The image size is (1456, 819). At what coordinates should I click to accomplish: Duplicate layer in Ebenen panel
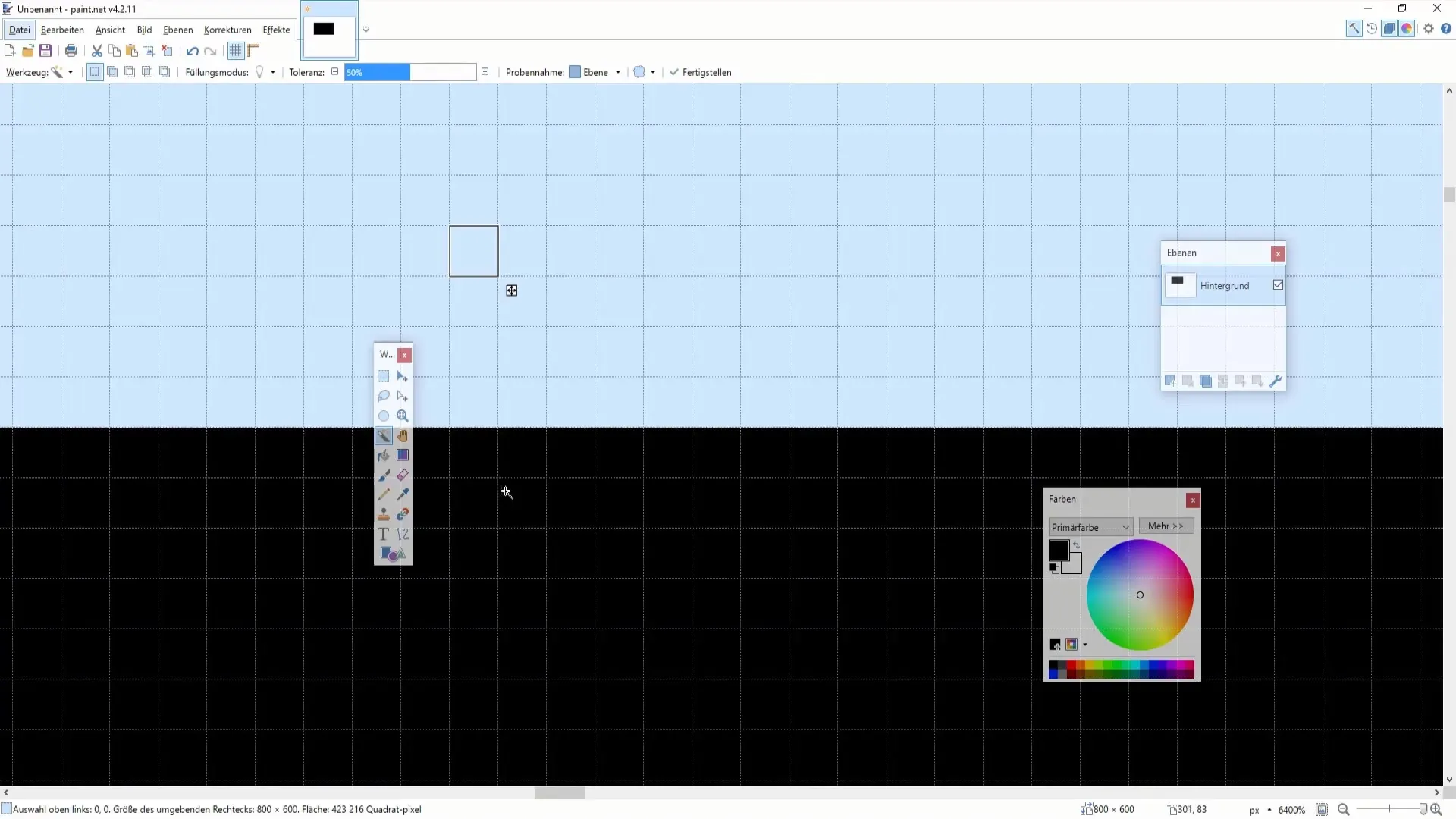pos(1206,381)
